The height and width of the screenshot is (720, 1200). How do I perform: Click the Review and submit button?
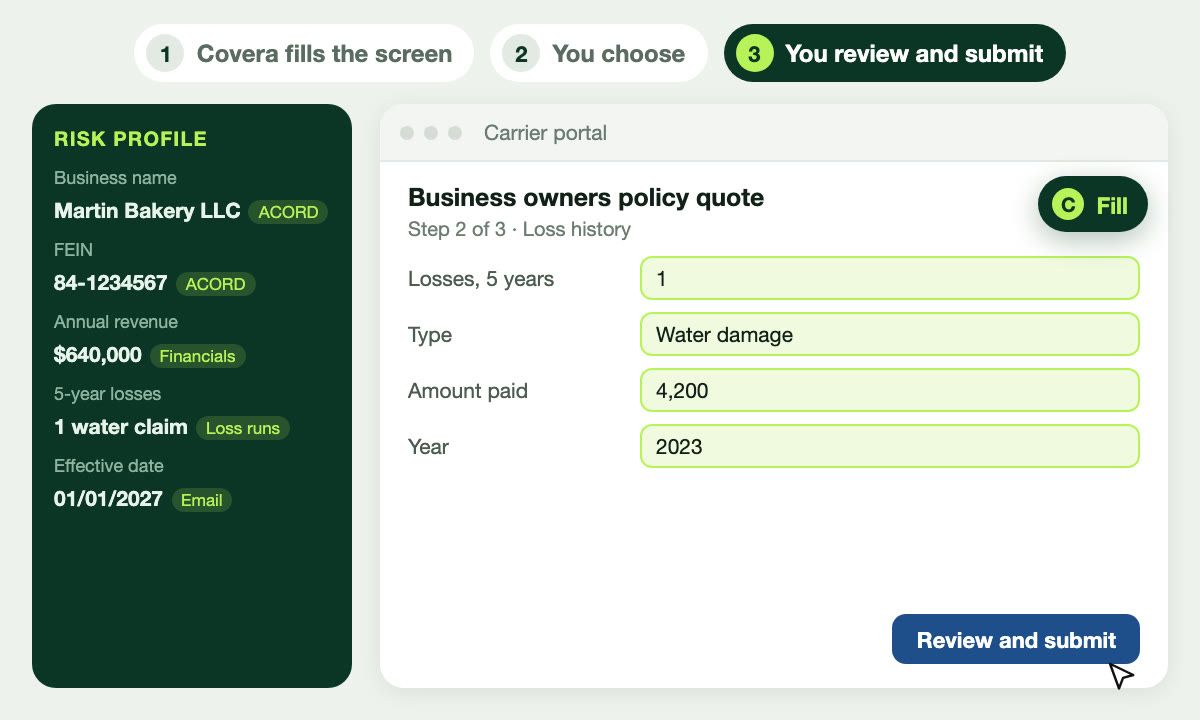click(1016, 640)
